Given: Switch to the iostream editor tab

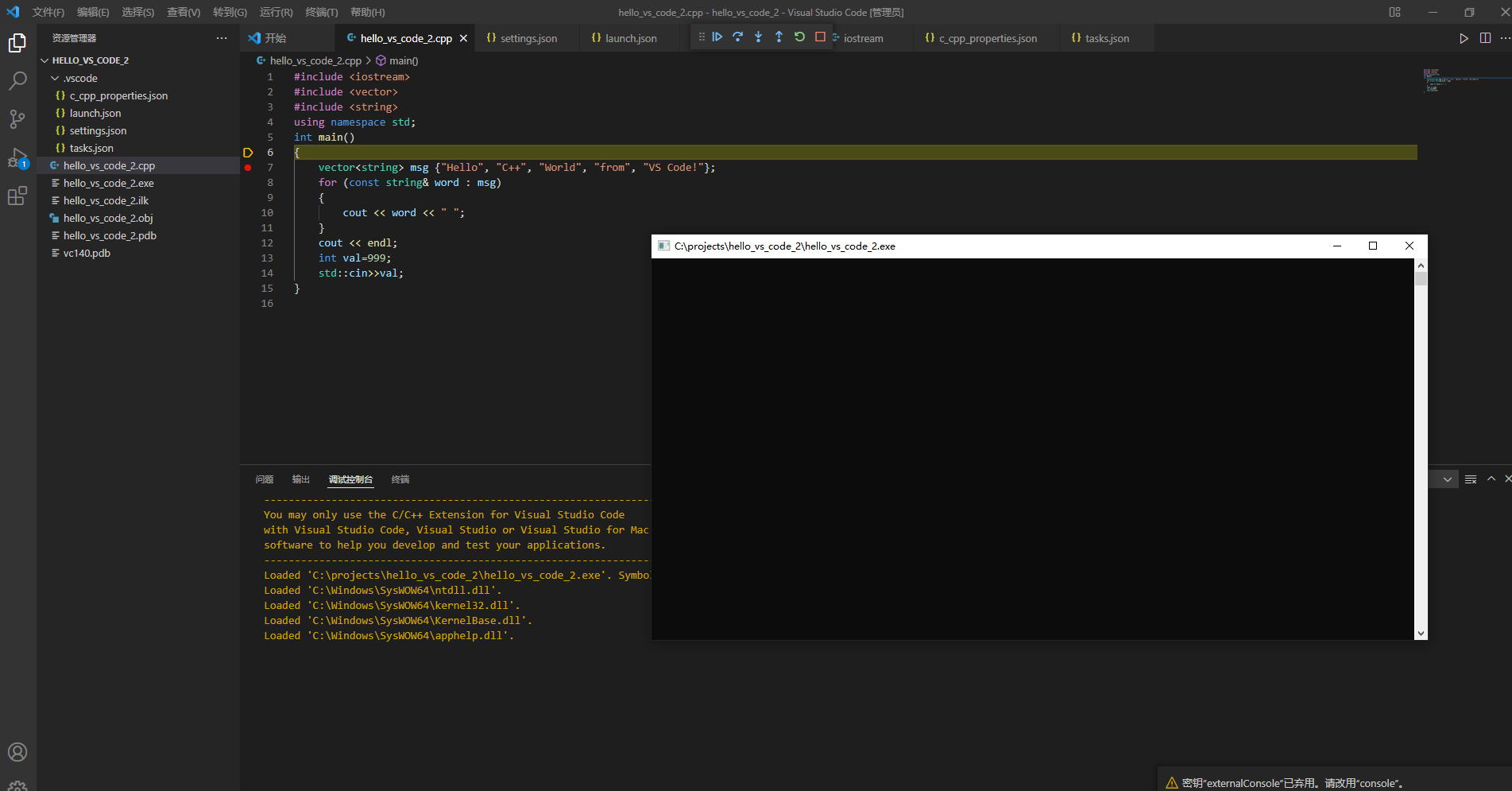Looking at the screenshot, I should click(863, 38).
